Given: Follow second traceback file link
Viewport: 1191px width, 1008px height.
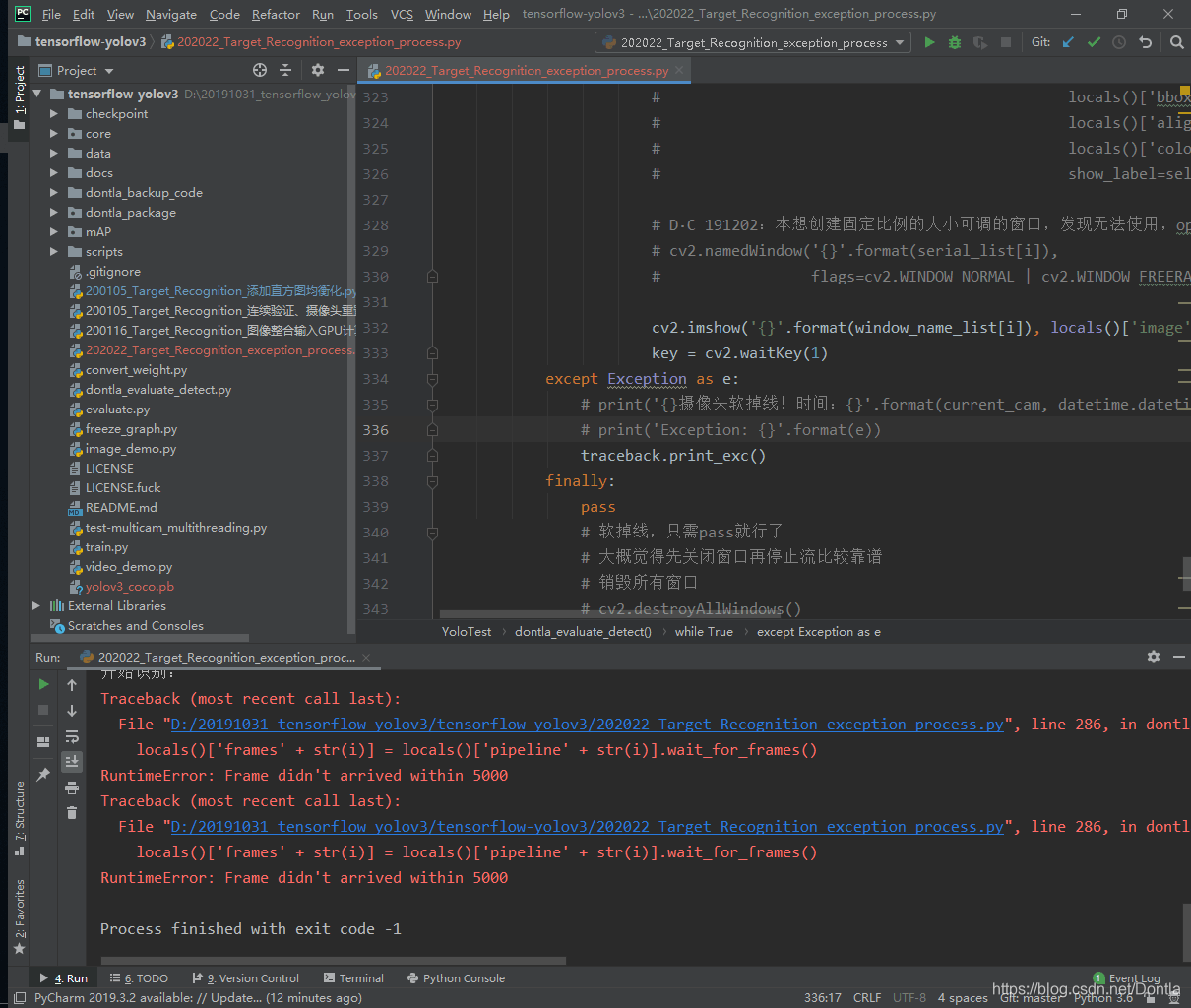Looking at the screenshot, I should click(x=588, y=827).
